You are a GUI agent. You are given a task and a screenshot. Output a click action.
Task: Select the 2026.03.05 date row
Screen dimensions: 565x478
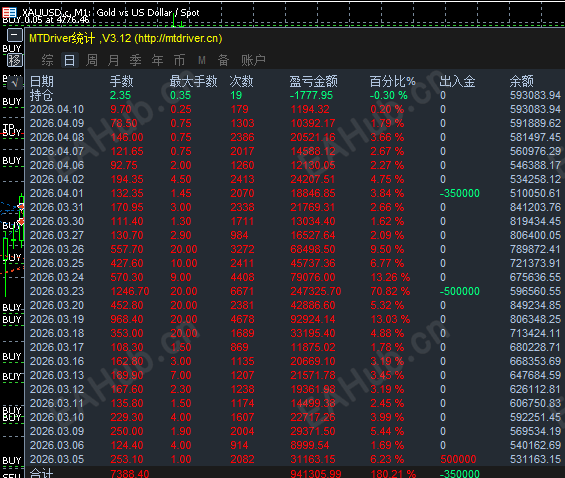(x=57, y=460)
